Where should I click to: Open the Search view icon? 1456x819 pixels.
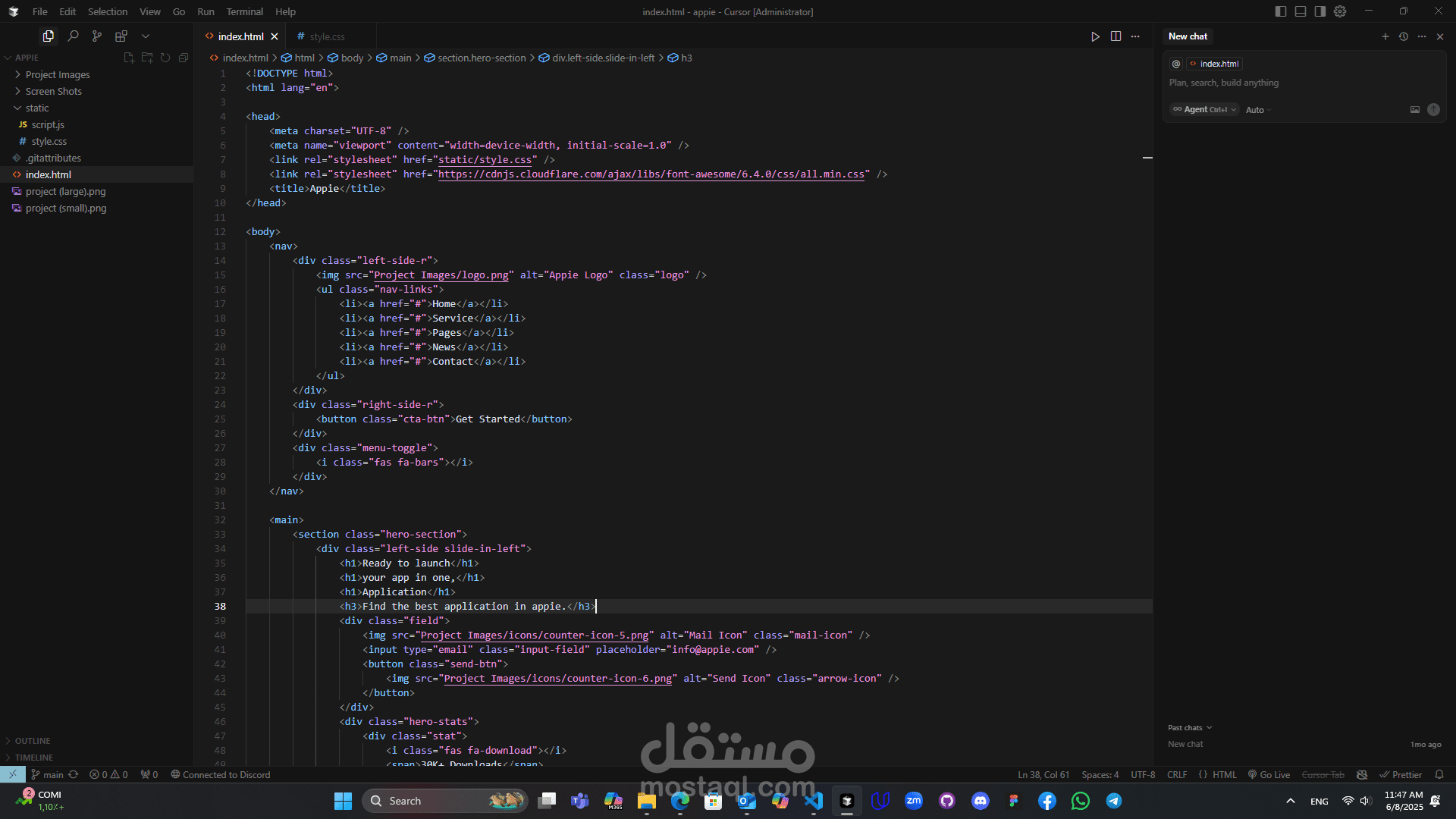click(x=73, y=36)
